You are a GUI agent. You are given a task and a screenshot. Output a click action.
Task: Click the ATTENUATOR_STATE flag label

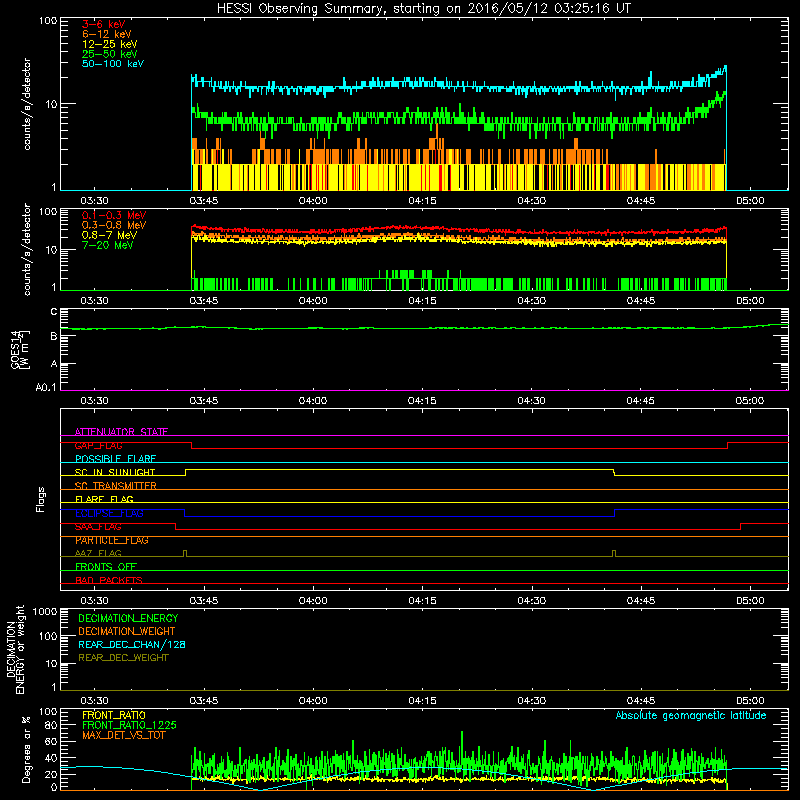coord(121,432)
